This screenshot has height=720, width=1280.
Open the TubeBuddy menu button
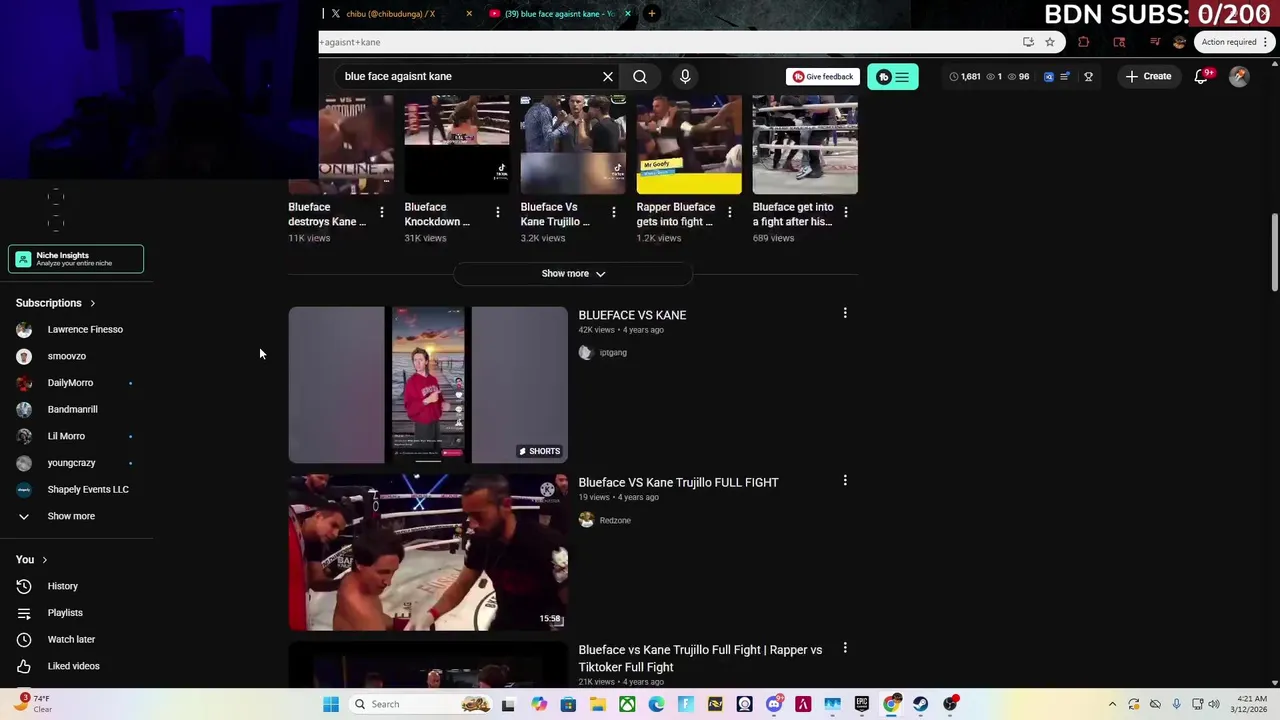pos(893,76)
